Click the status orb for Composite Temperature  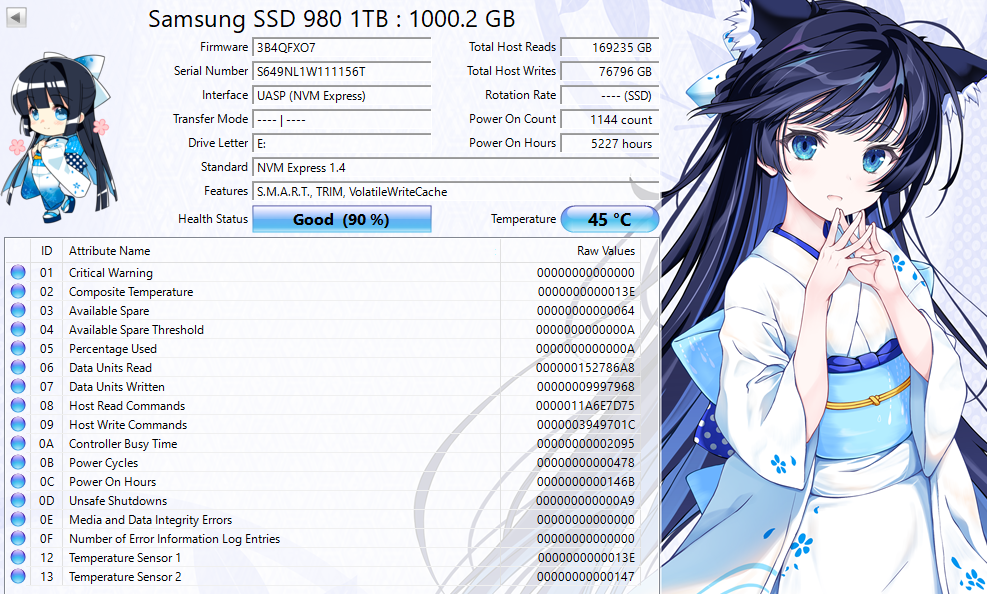point(18,291)
